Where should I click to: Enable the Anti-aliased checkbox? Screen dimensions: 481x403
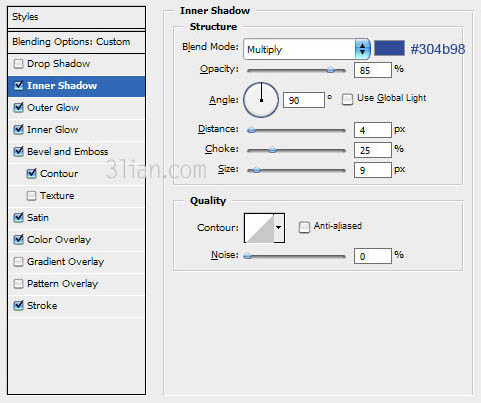point(304,227)
